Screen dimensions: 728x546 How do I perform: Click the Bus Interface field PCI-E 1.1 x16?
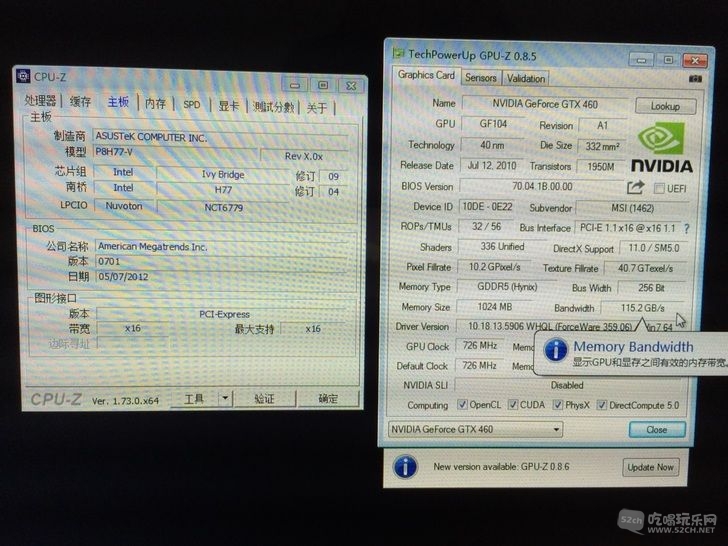[x=627, y=228]
